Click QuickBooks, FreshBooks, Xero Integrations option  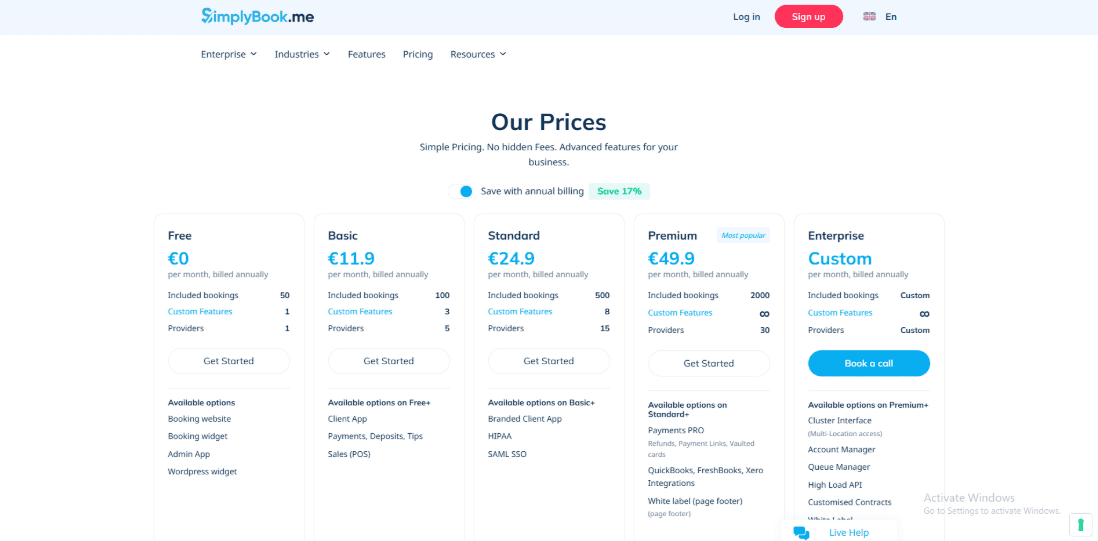point(704,477)
